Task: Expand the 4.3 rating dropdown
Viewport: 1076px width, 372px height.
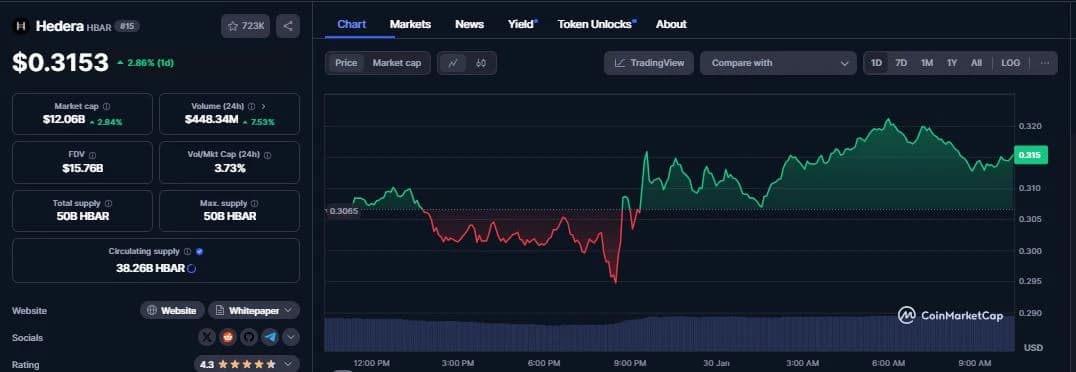Action: [x=247, y=364]
